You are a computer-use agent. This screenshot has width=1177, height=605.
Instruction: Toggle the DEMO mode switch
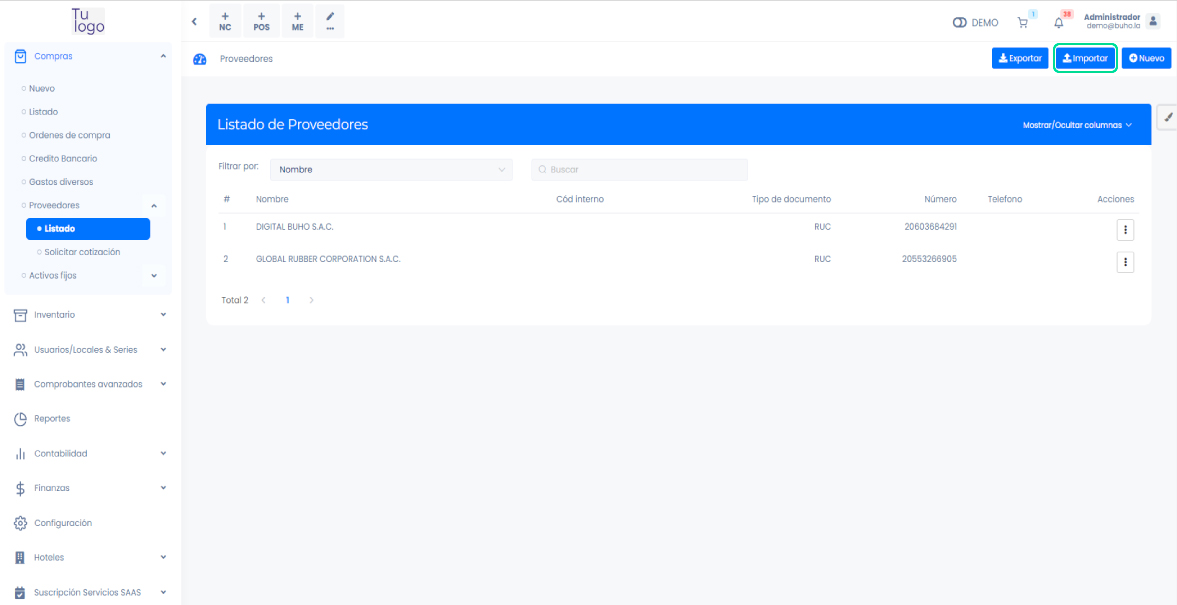[x=959, y=23]
